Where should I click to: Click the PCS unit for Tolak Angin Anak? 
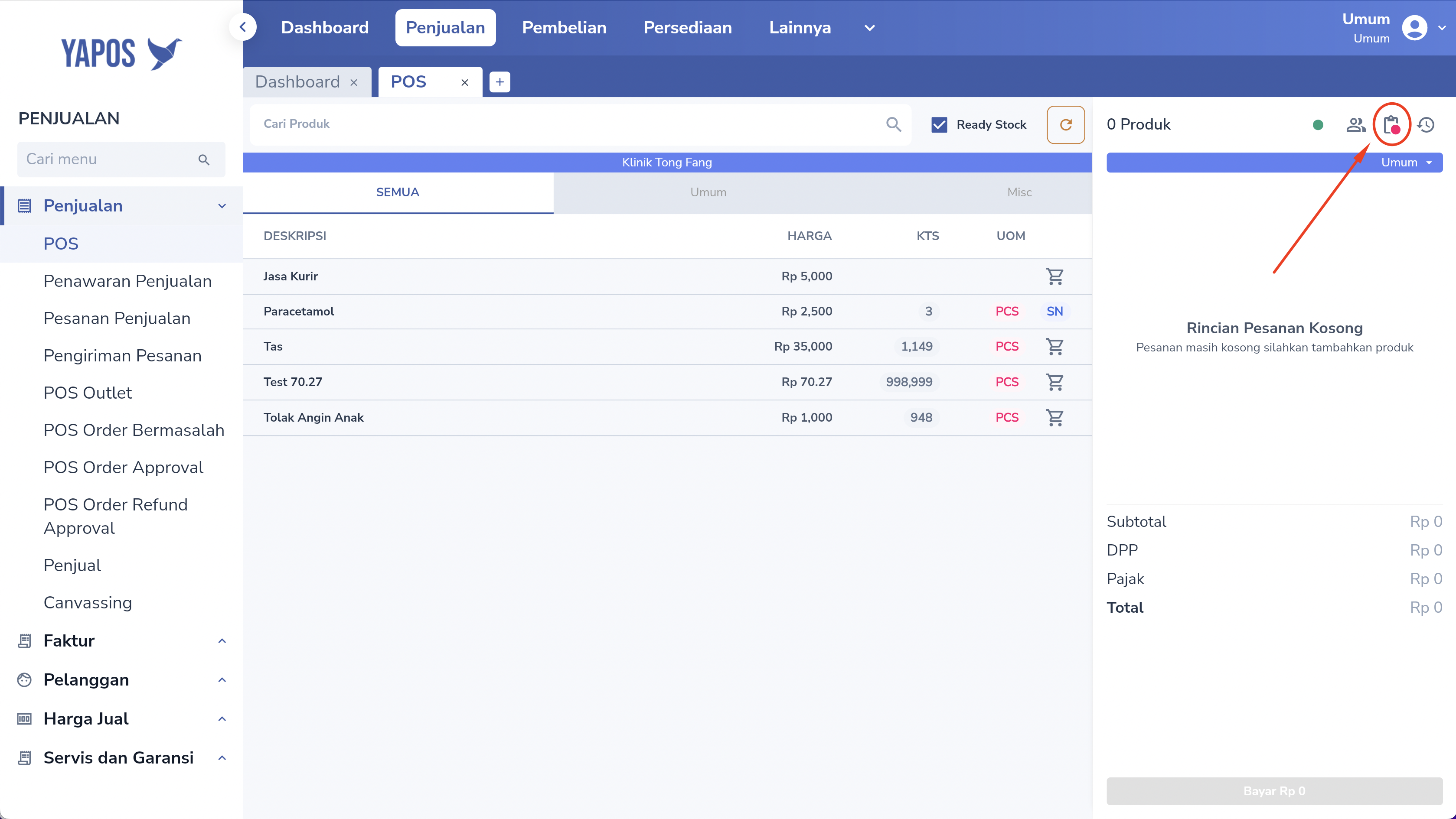(1007, 417)
